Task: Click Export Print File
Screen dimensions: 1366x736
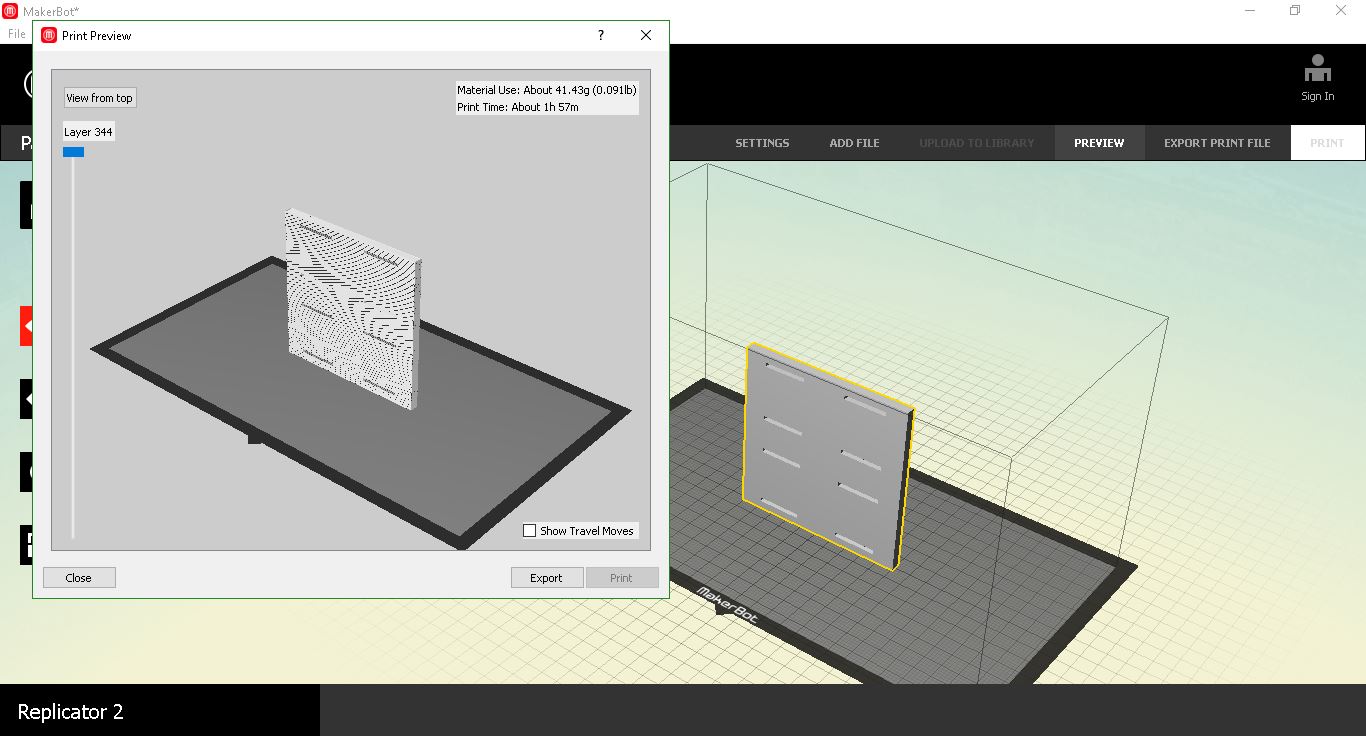Action: (x=1217, y=143)
